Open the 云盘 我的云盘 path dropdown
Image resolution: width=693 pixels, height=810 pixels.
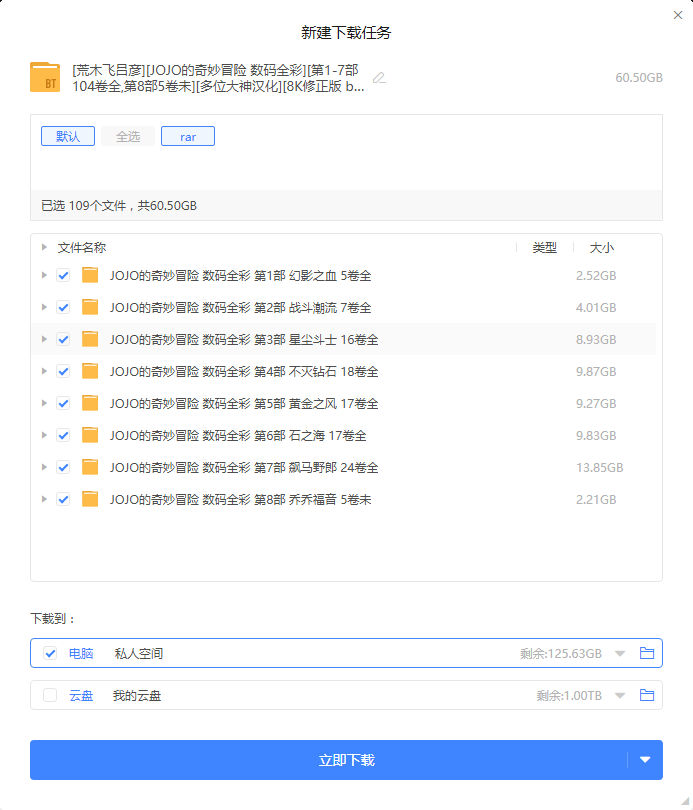(620, 696)
